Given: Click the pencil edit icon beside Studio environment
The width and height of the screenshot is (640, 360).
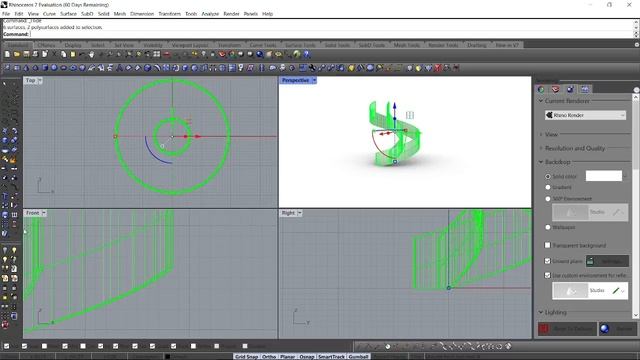Looking at the screenshot, I should click(x=616, y=291).
